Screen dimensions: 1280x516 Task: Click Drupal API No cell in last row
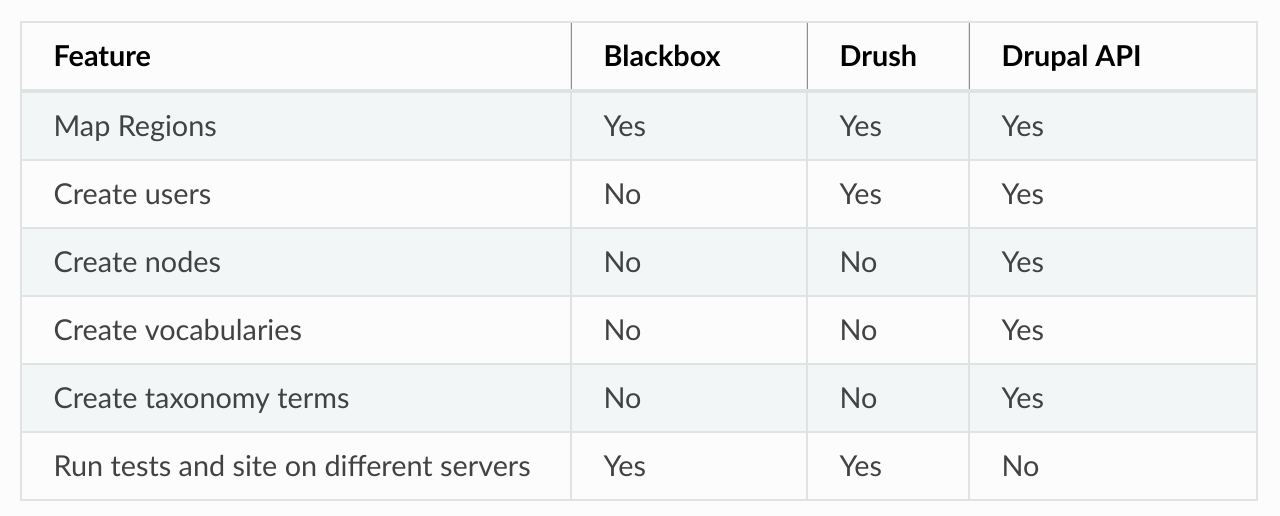[x=1020, y=466]
